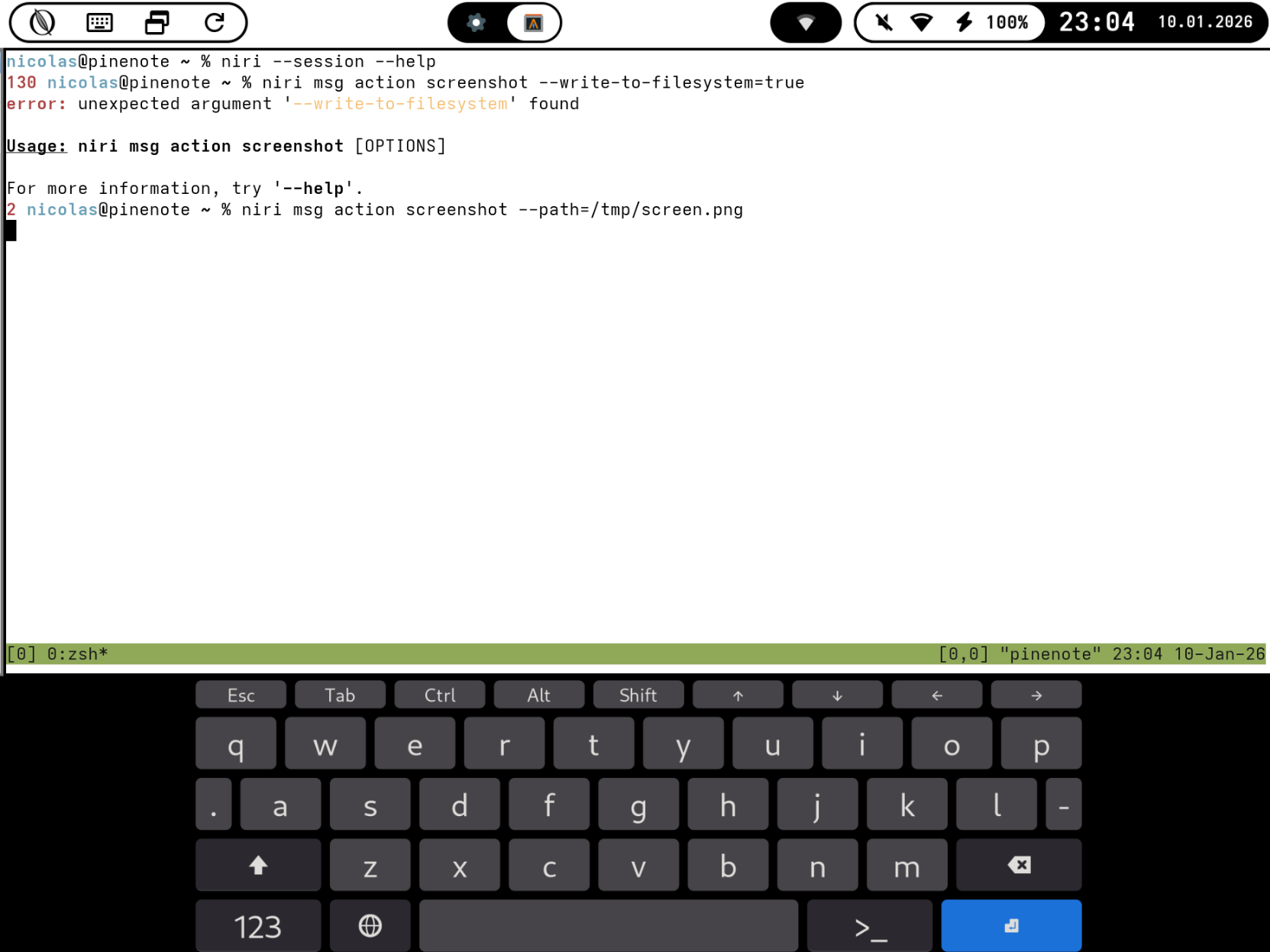
Task: Toggle the Ctrl modifier key
Action: (x=439, y=695)
